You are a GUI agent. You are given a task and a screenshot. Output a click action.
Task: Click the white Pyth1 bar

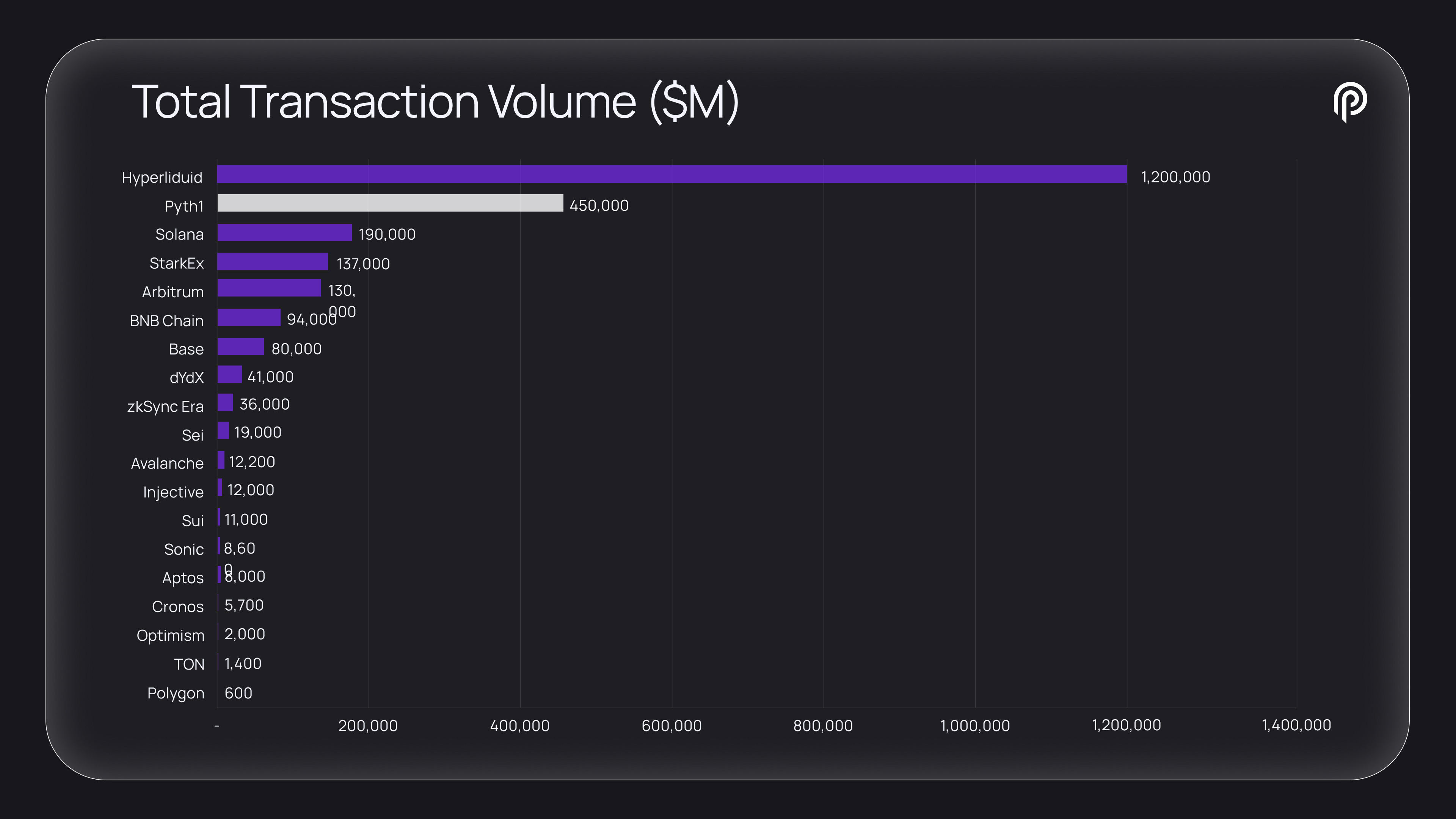coord(390,203)
